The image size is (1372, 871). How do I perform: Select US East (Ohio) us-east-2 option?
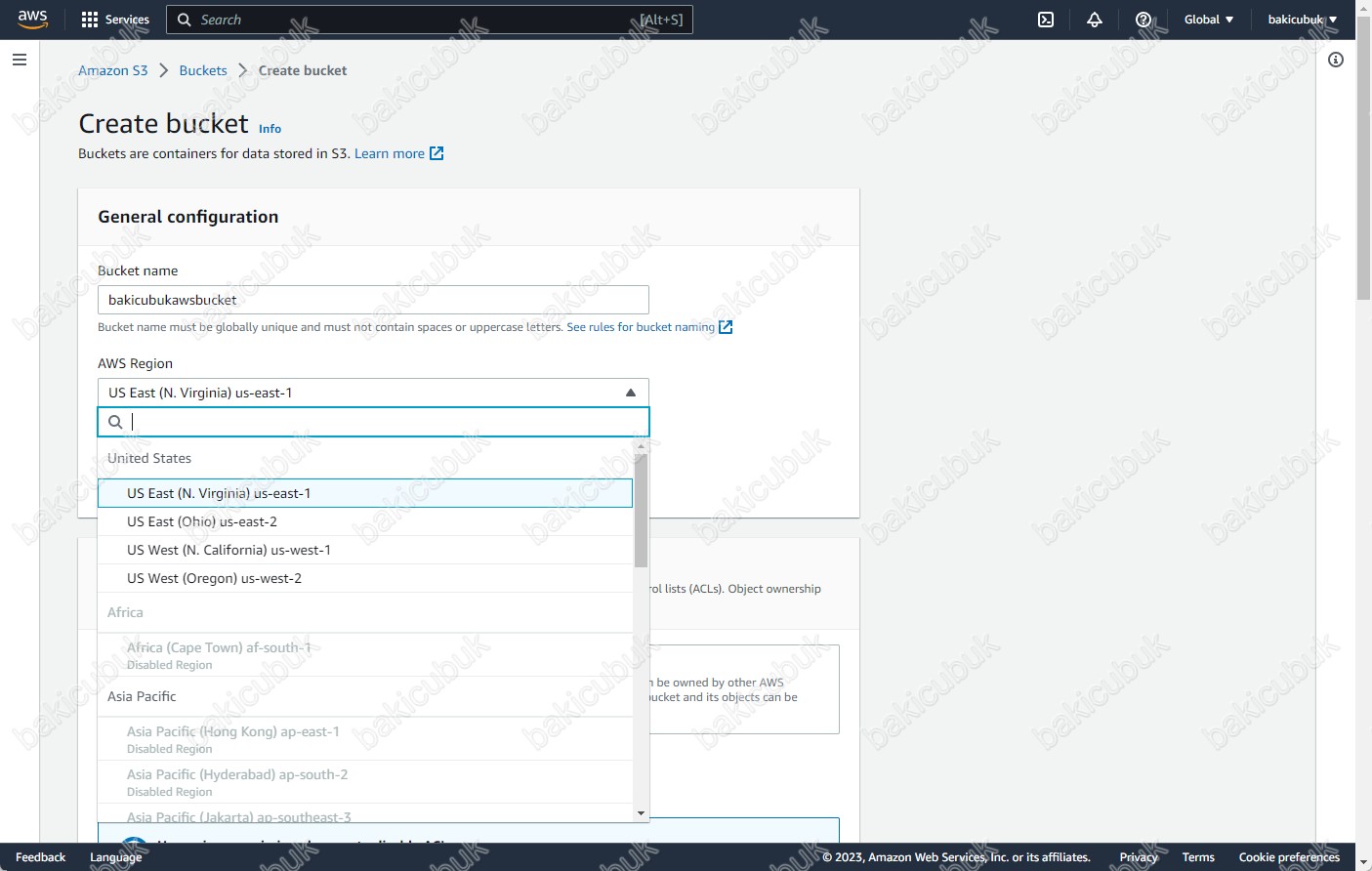click(x=365, y=521)
